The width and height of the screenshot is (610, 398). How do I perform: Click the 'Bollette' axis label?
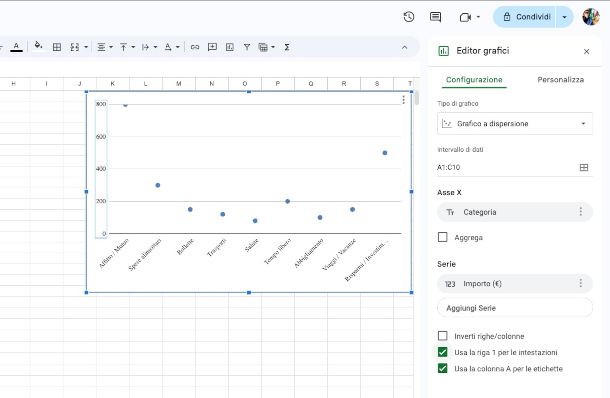coord(185,247)
